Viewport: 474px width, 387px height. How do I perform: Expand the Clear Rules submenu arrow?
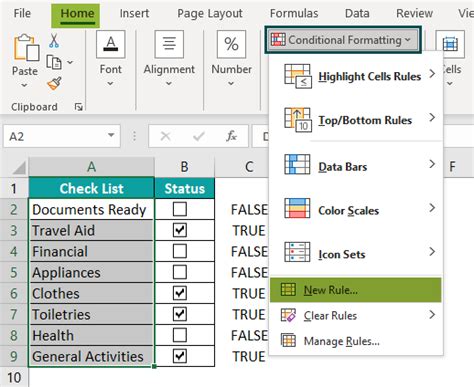pos(432,314)
